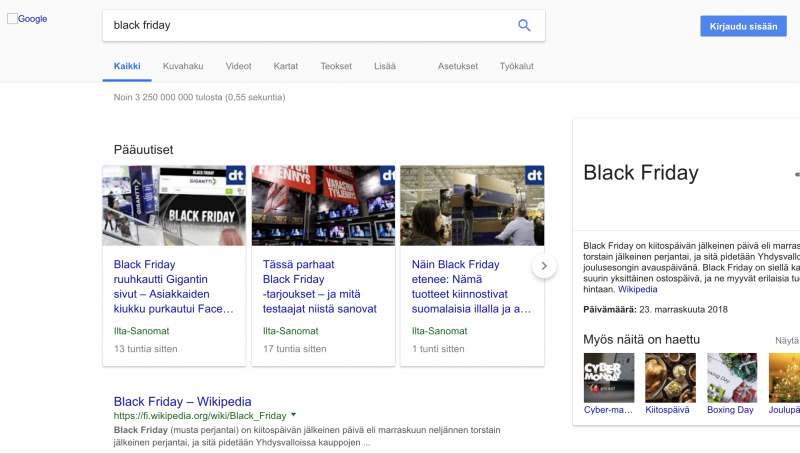Open the Wikipedia result URL dropdown arrow
The image size is (800, 454).
(293, 415)
